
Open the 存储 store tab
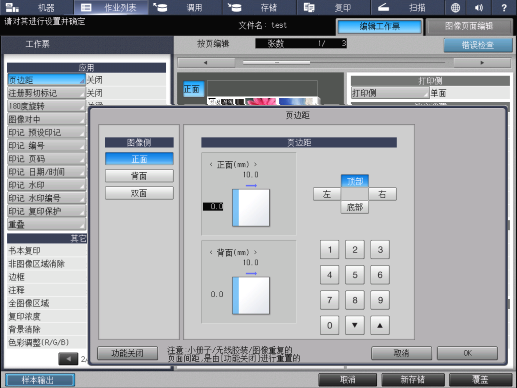point(260,7)
